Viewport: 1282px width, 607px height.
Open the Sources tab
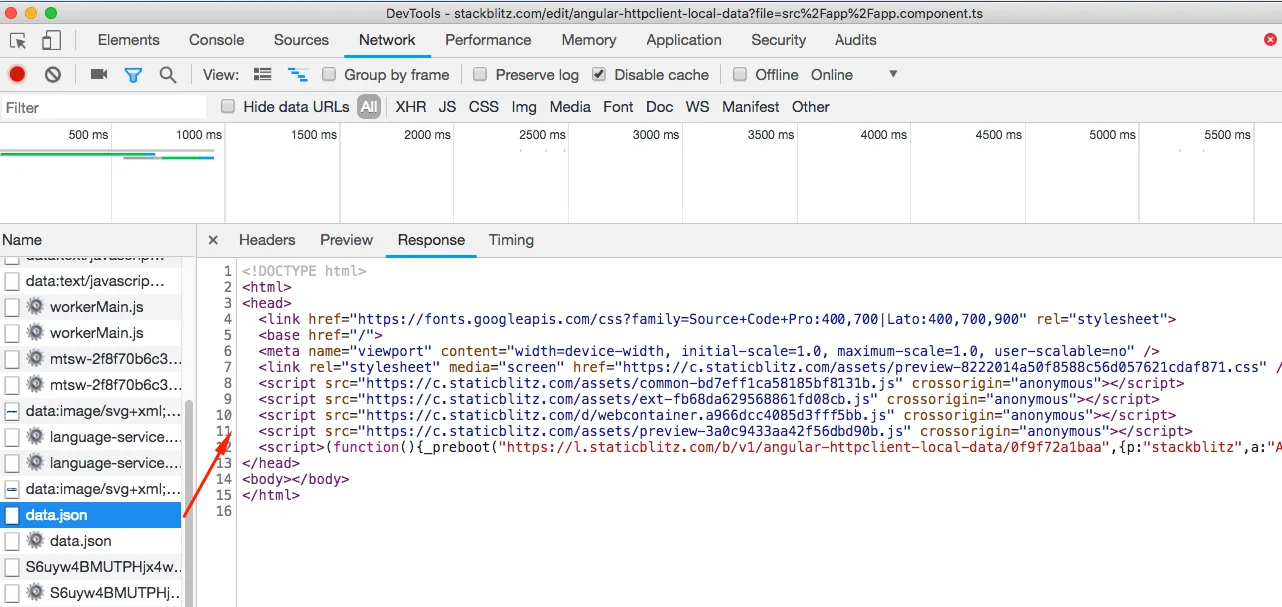[x=301, y=40]
